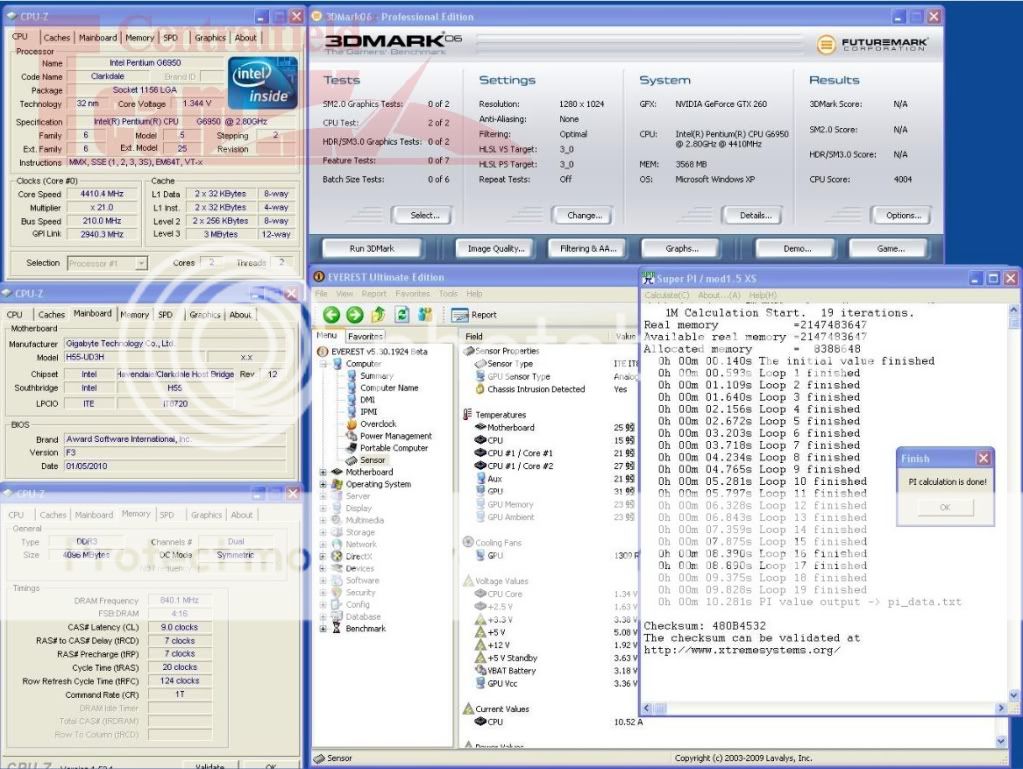
Task: Open the Favorites tab in EVEREST
Action: (365, 337)
